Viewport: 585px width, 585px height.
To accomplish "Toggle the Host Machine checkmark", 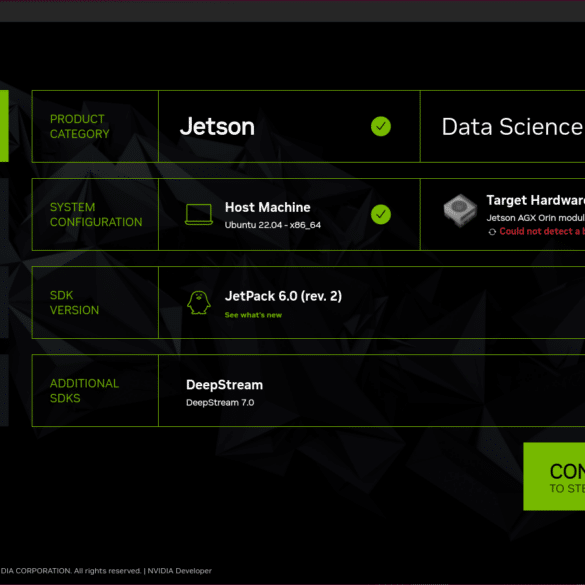I will pyautogui.click(x=381, y=215).
